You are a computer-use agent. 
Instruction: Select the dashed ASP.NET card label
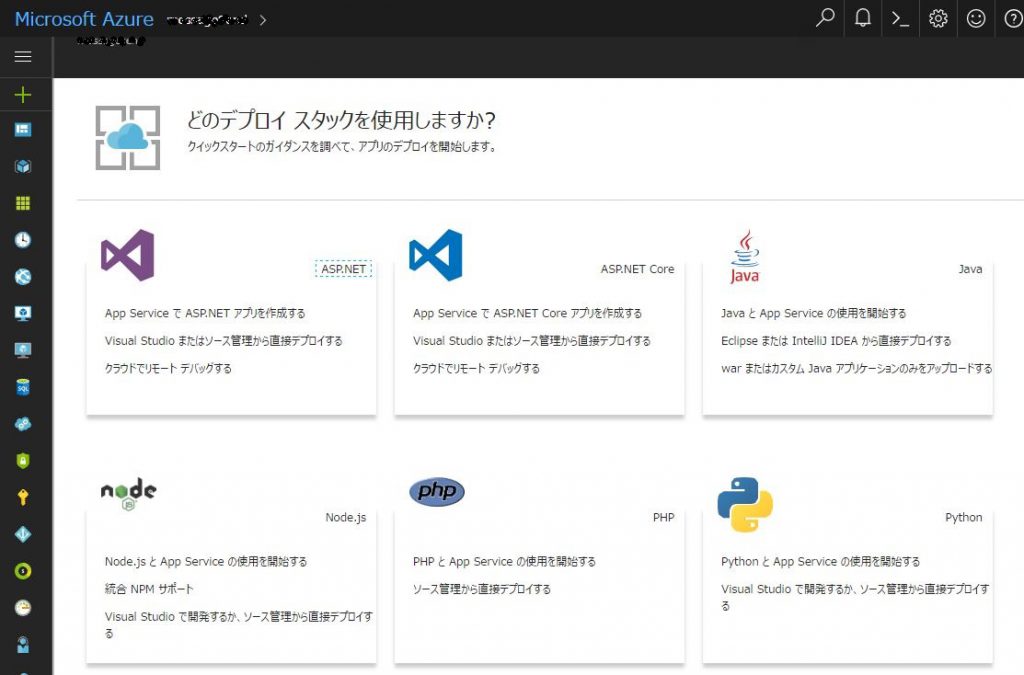coord(344,267)
